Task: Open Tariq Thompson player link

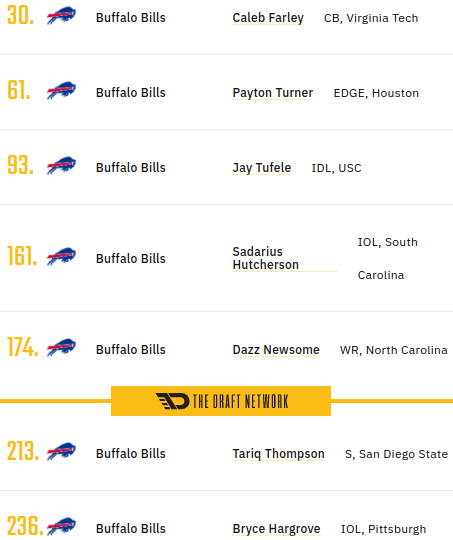Action: point(278,454)
